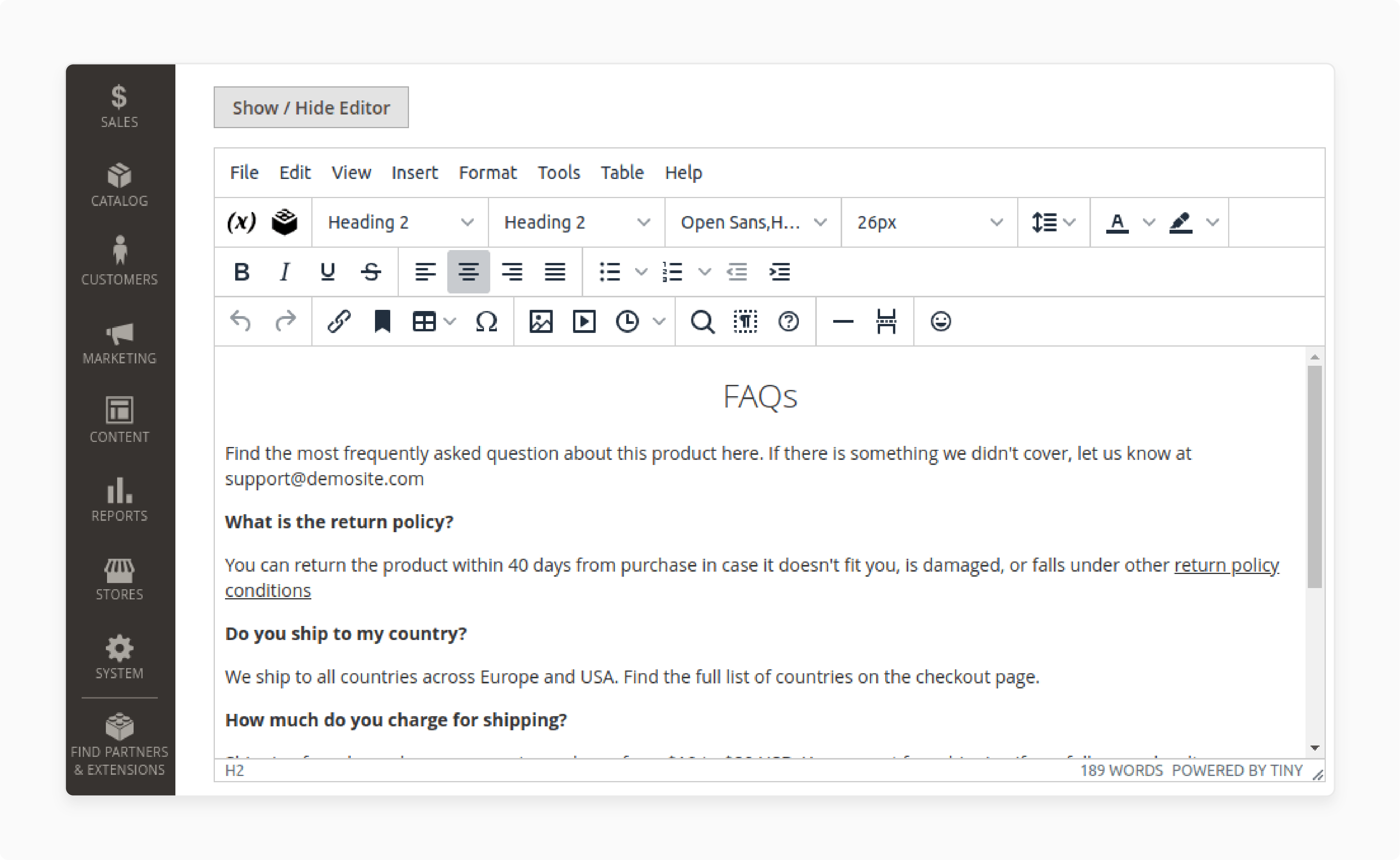Image resolution: width=1400 pixels, height=860 pixels.
Task: Expand bullet list style options arrow
Action: tap(641, 272)
